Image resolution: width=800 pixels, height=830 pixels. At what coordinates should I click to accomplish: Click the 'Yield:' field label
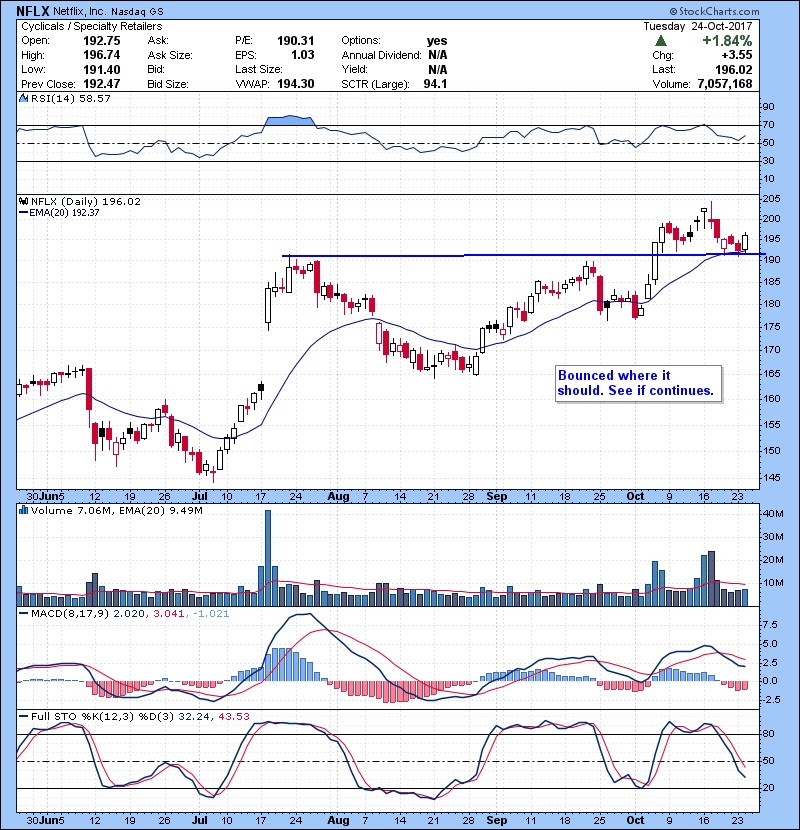(x=355, y=69)
